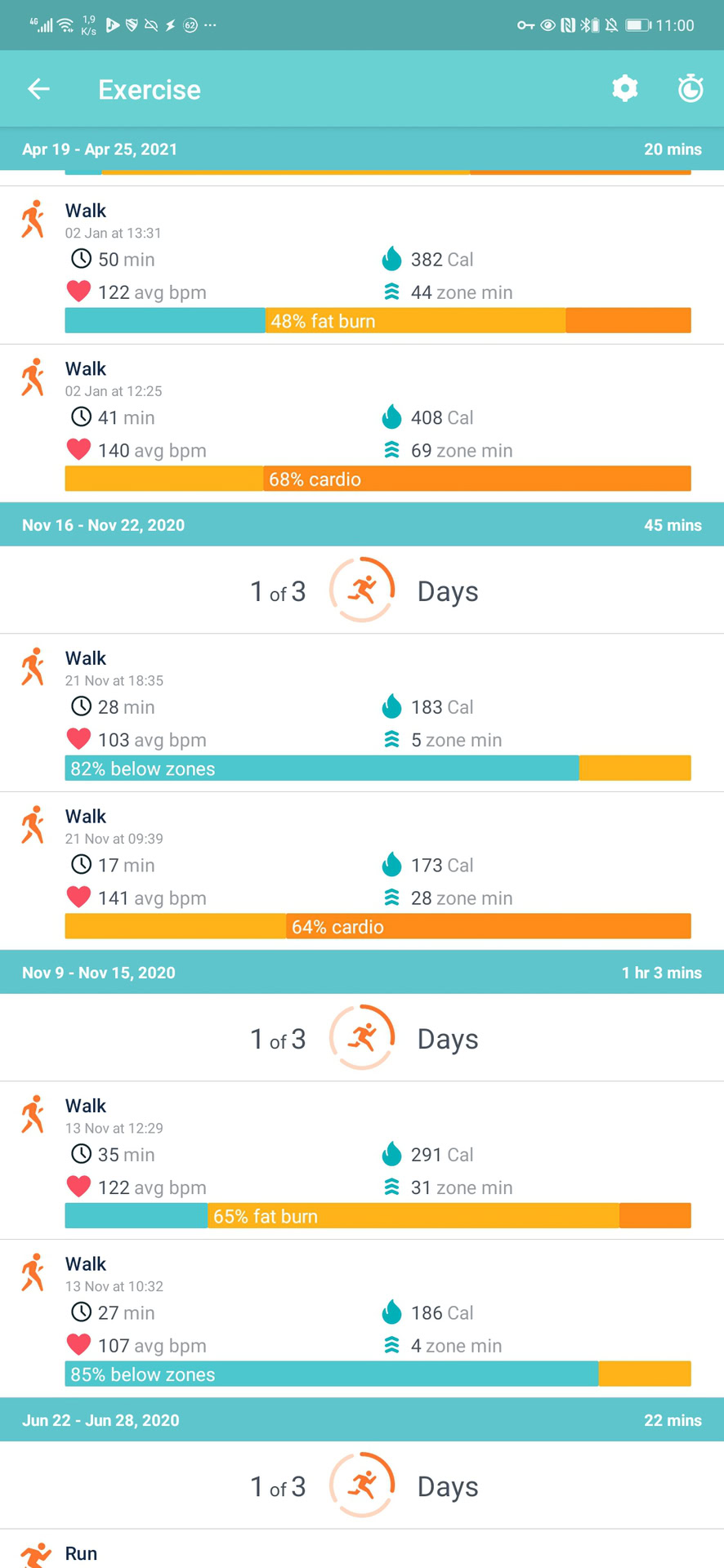Tap the exercise days ring for Nov 9 - Nov 15

pos(362,1037)
